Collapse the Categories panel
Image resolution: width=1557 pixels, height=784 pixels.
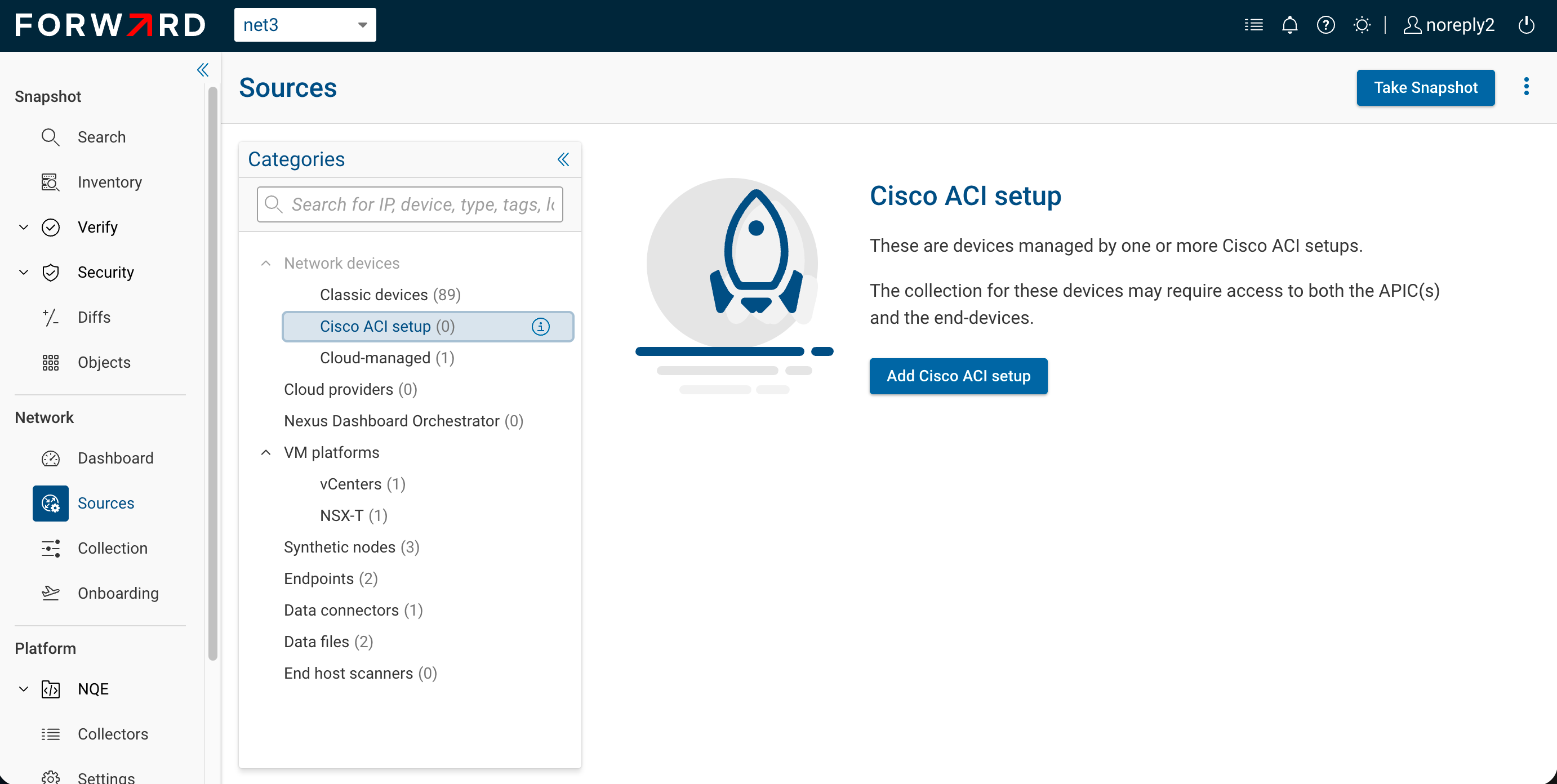pyautogui.click(x=563, y=159)
